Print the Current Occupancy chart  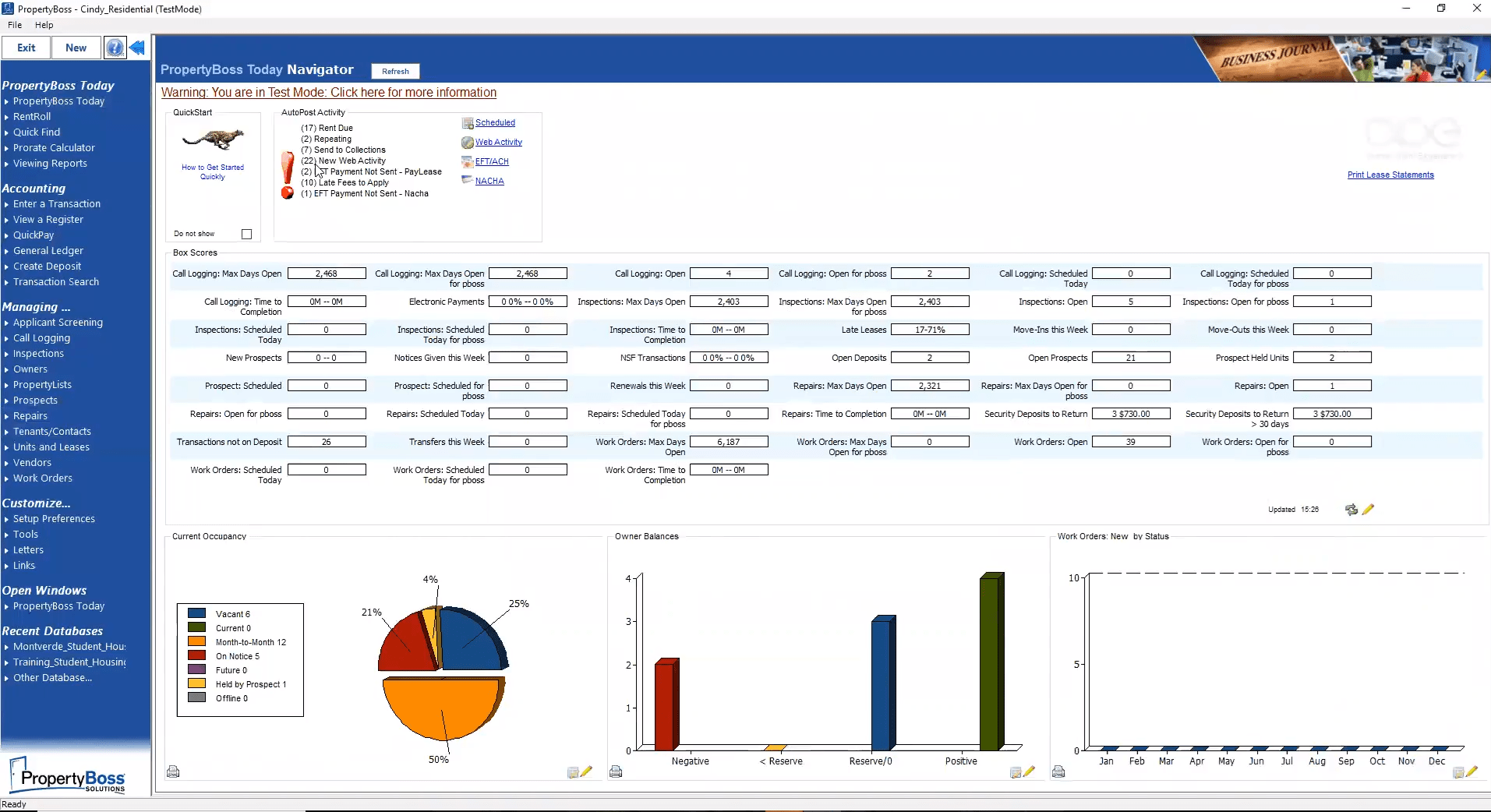pos(173,771)
